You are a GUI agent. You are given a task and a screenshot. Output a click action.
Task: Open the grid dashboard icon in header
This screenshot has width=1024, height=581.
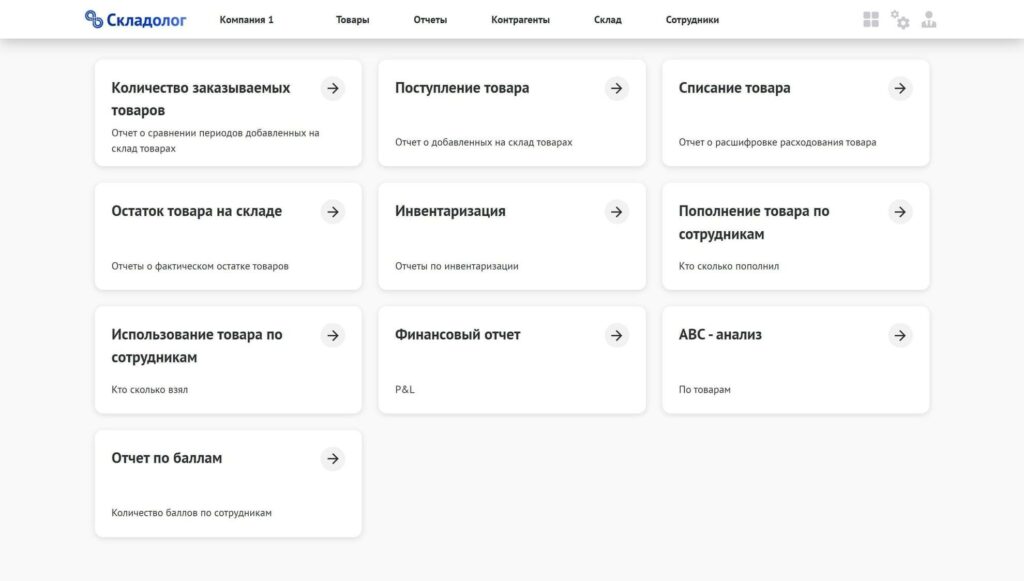[x=871, y=20]
